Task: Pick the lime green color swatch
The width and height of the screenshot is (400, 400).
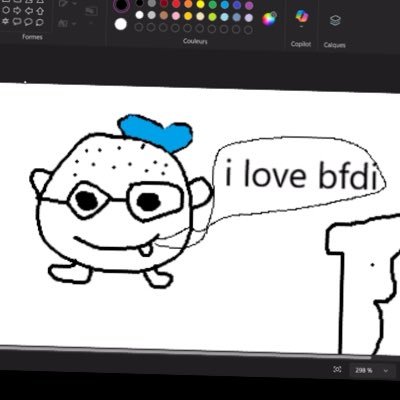Action: (x=212, y=17)
